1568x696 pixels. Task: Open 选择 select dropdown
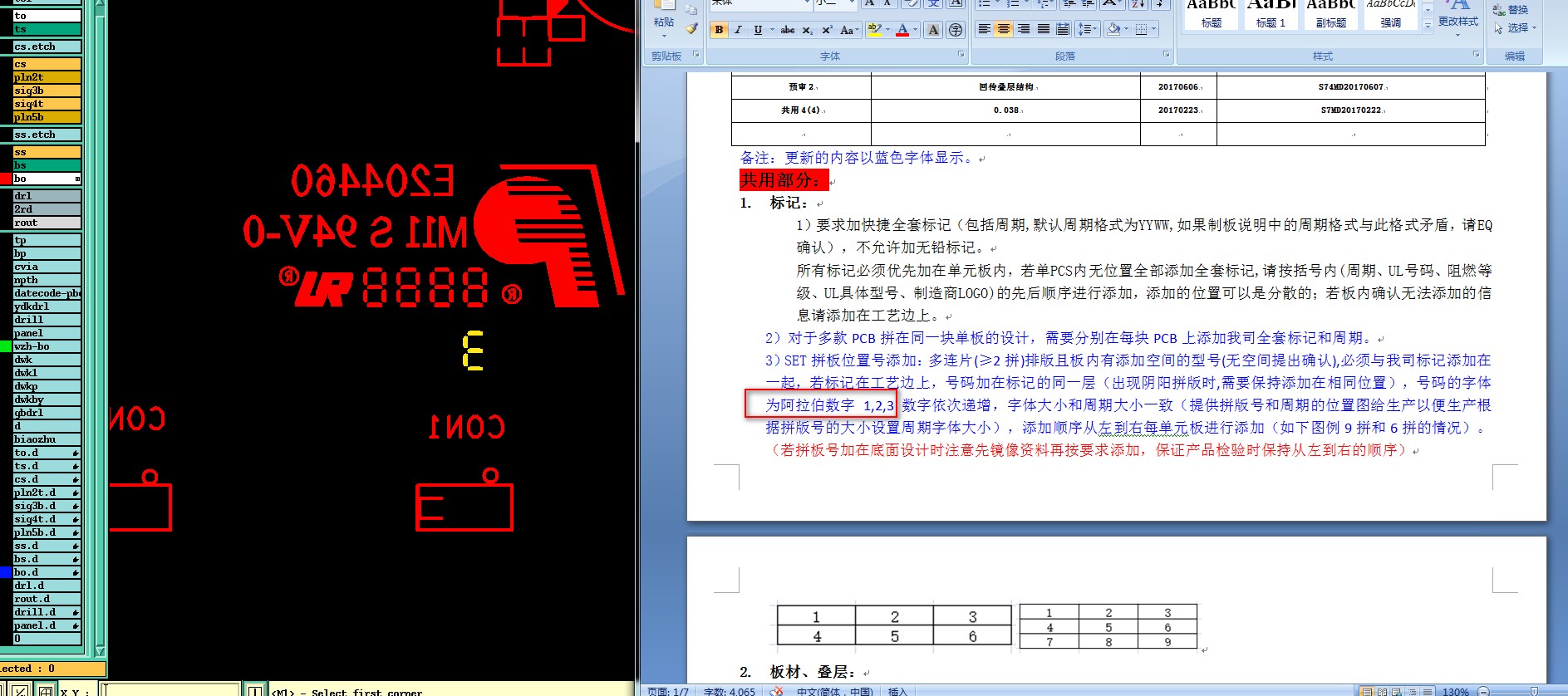tap(1515, 28)
